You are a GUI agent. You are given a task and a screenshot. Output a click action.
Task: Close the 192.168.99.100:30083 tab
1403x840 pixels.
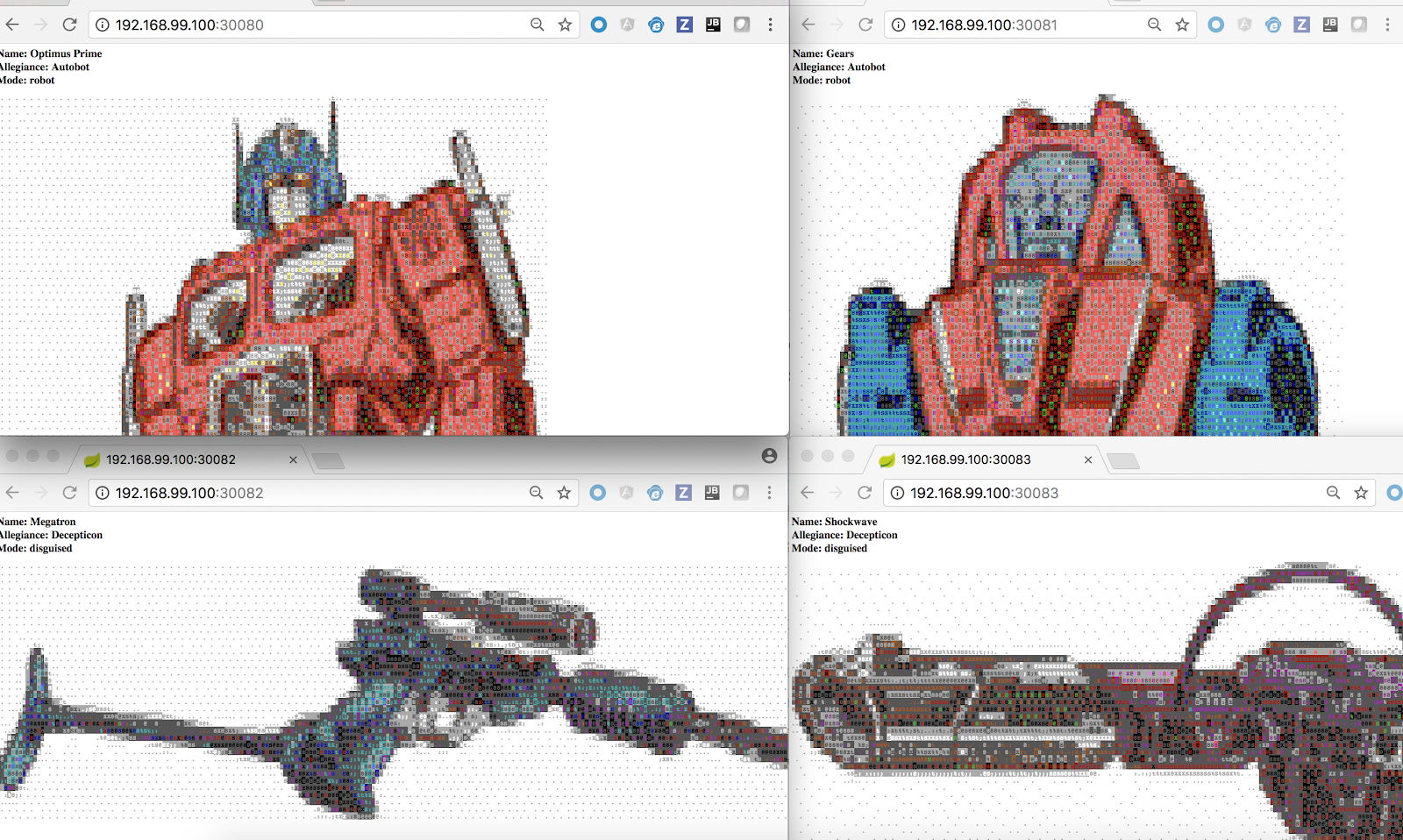click(x=1088, y=459)
